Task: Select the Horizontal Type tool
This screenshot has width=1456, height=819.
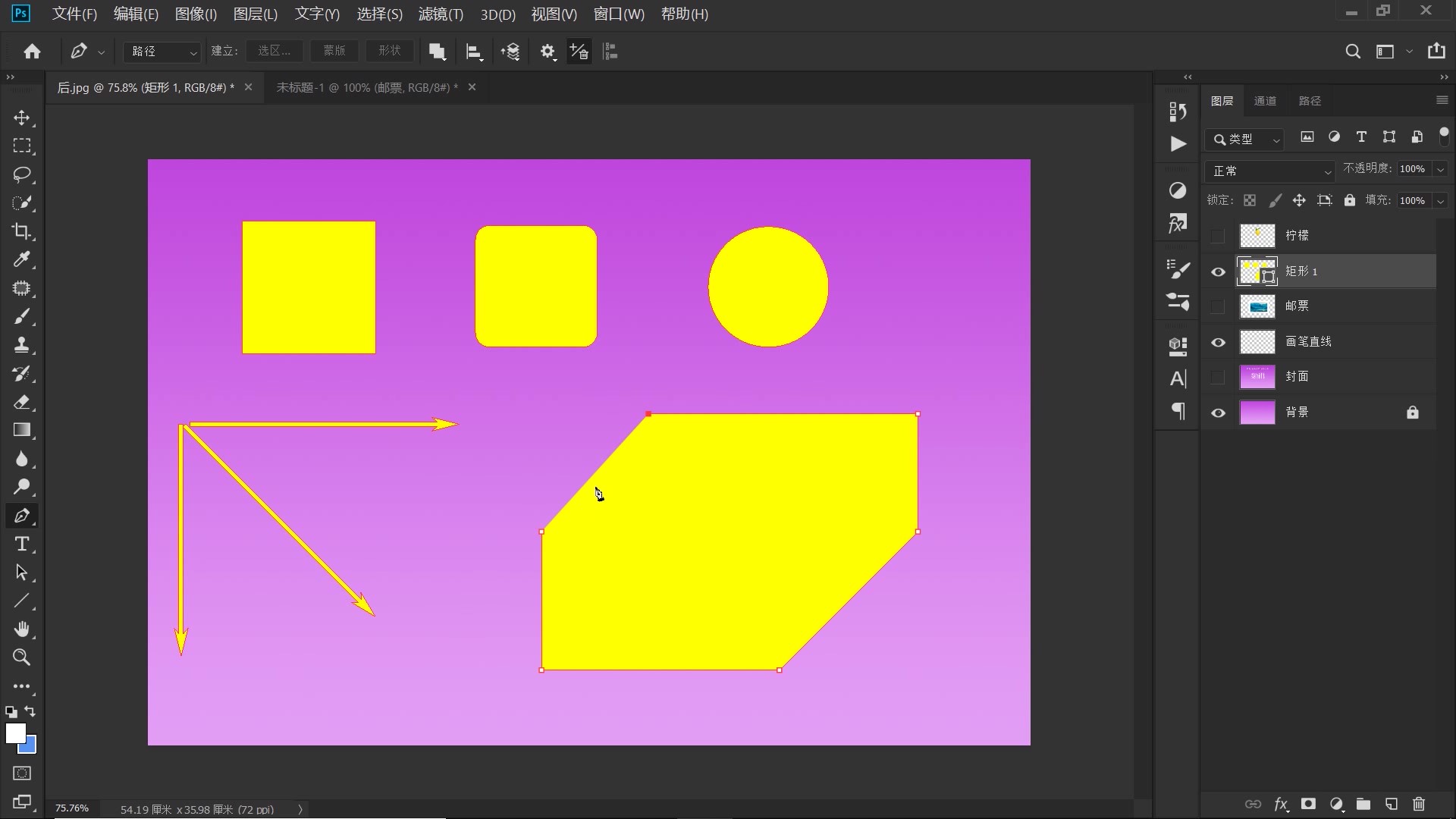Action: point(21,544)
